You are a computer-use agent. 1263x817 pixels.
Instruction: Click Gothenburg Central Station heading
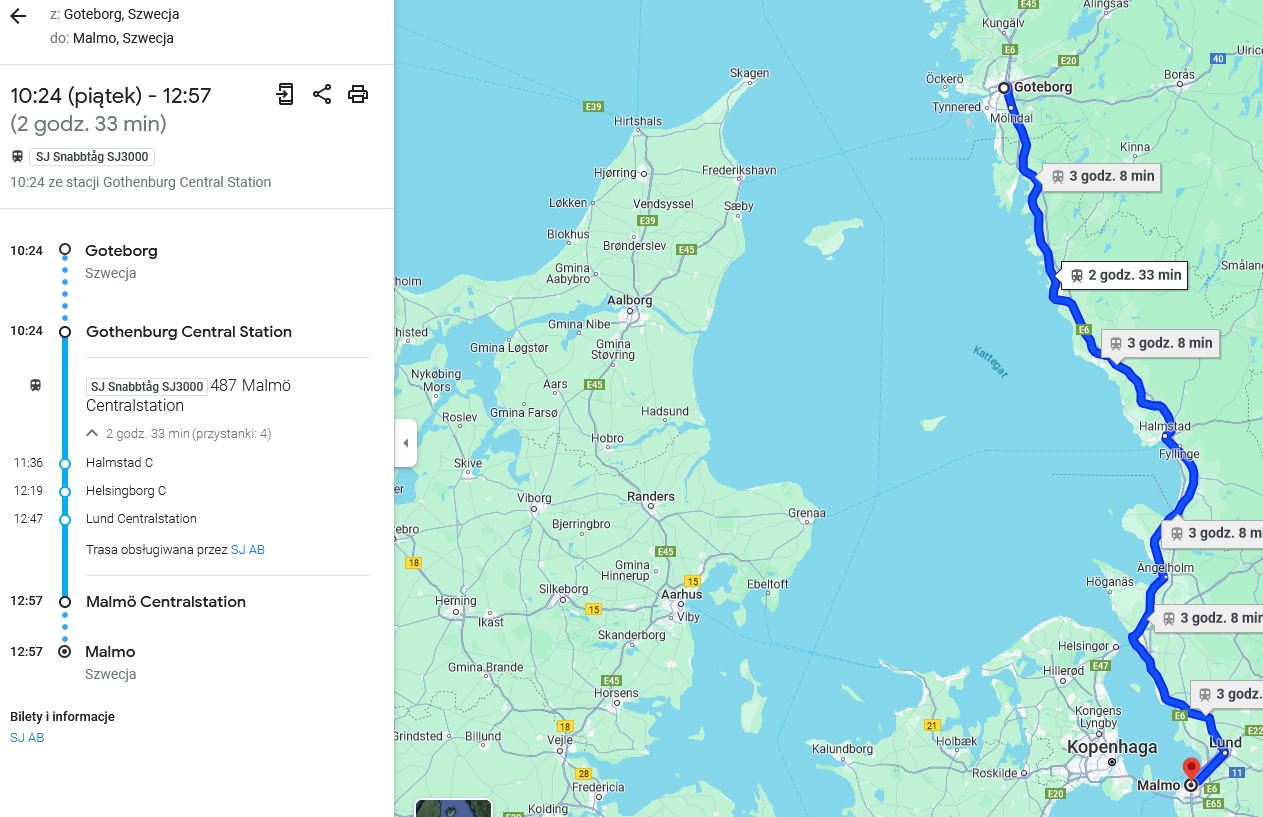click(189, 332)
